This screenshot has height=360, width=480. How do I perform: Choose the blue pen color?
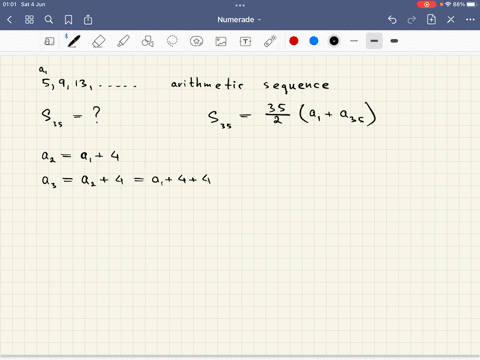[x=314, y=41]
